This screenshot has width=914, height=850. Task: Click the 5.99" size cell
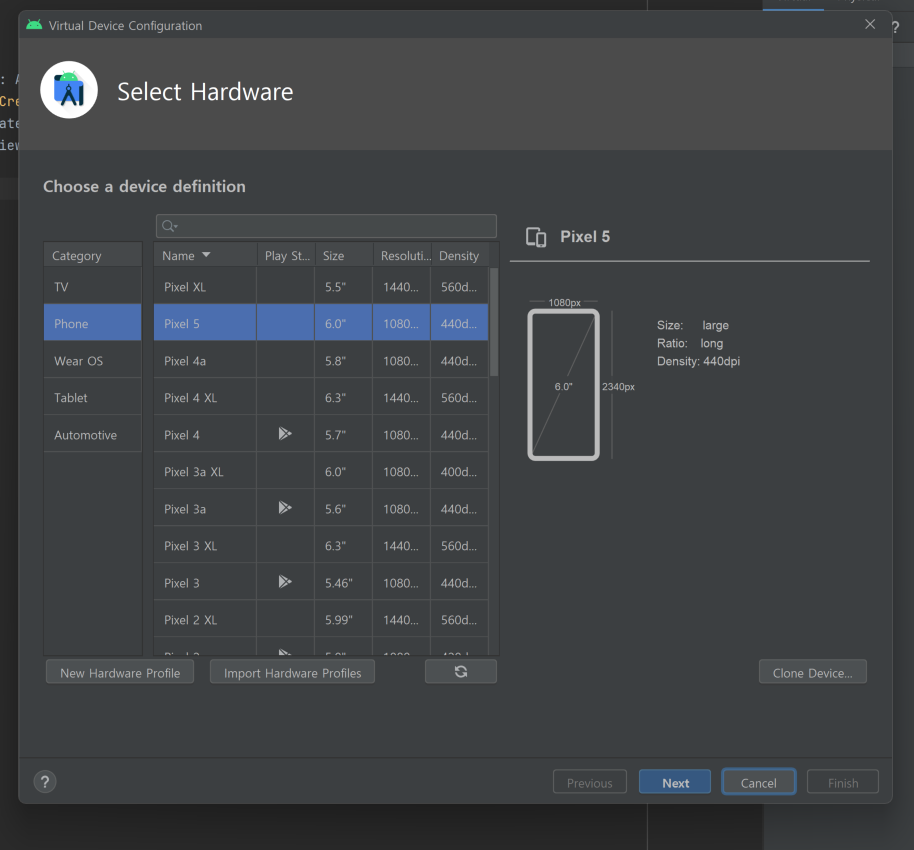coord(343,620)
